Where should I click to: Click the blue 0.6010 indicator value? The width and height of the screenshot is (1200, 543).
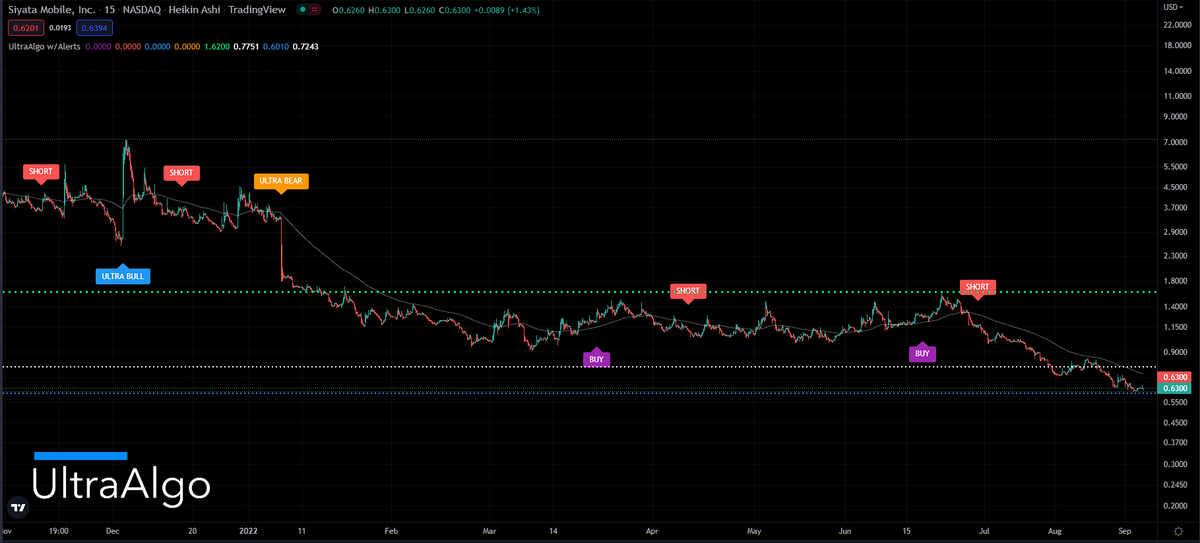[276, 46]
